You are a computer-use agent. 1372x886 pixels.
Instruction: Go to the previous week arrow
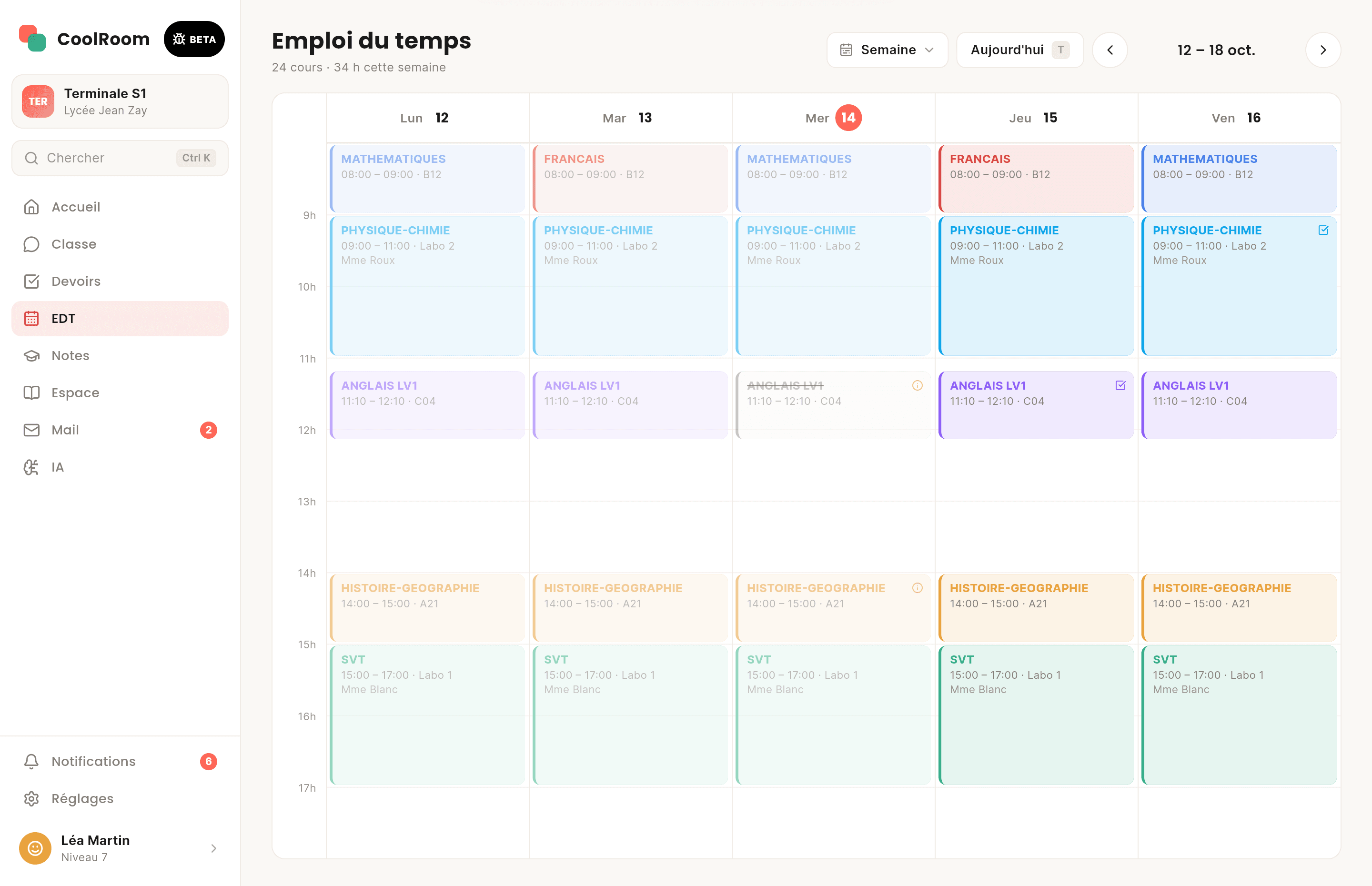coord(1110,50)
